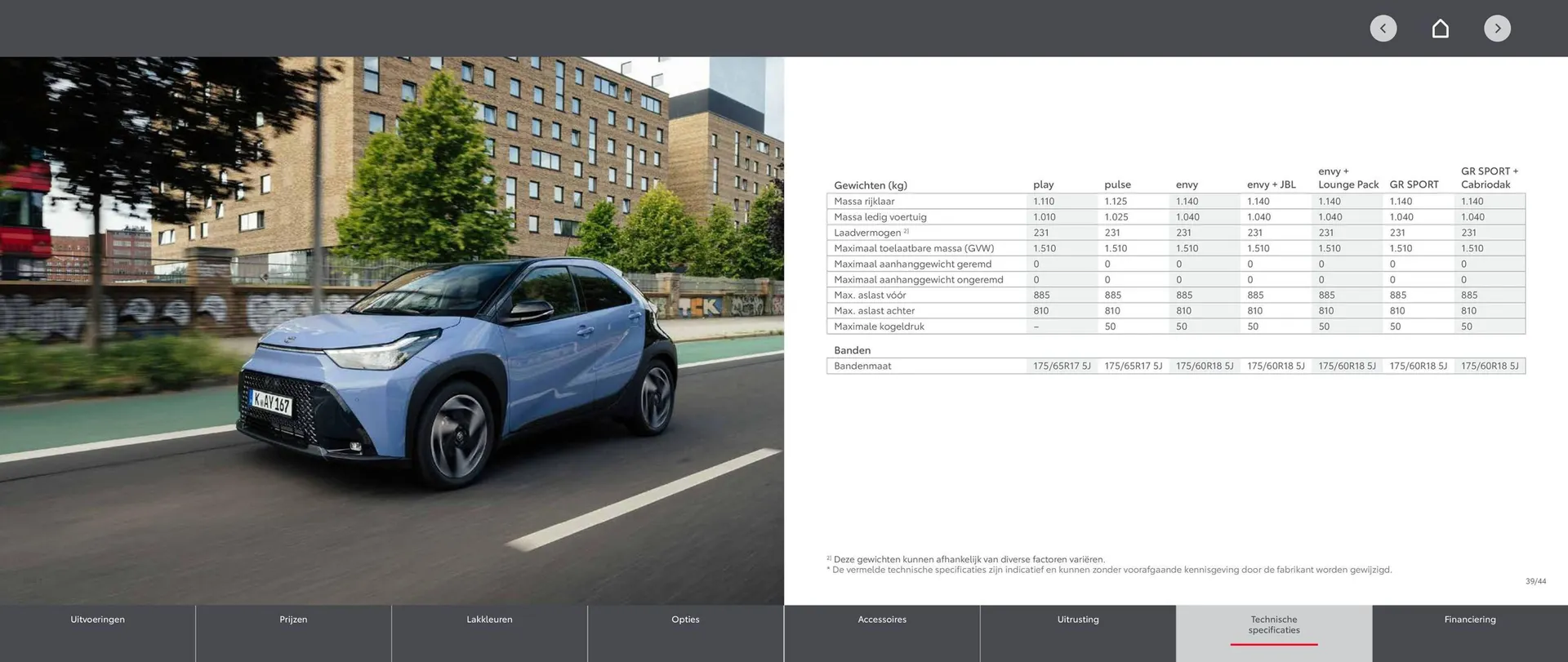Select the Technische specificaties tab
Image resolution: width=1568 pixels, height=662 pixels.
point(1274,633)
